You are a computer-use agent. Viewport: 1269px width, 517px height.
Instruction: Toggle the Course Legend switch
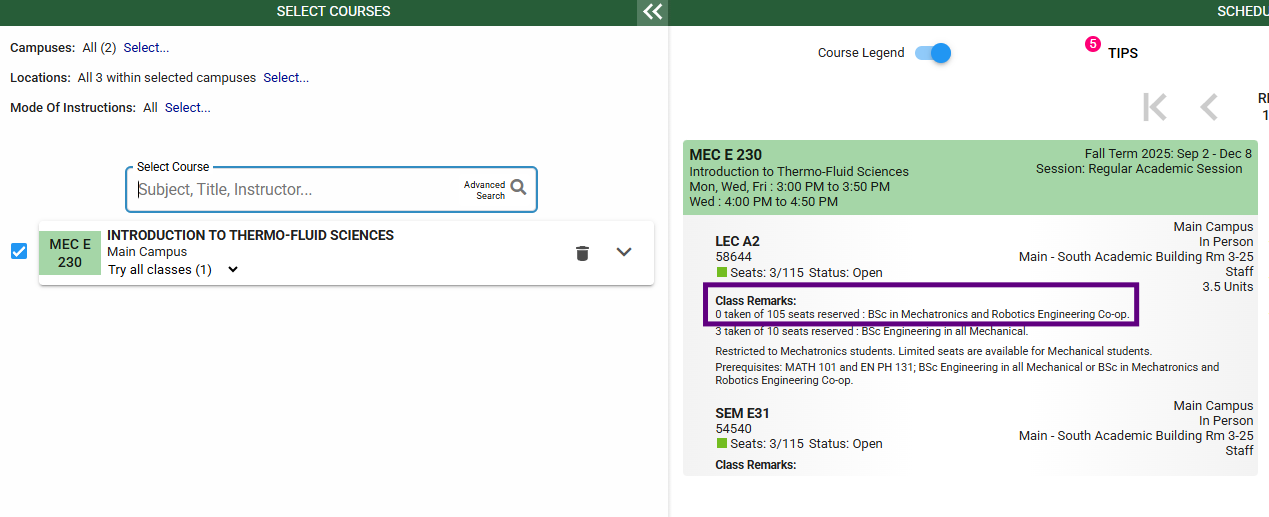click(933, 53)
